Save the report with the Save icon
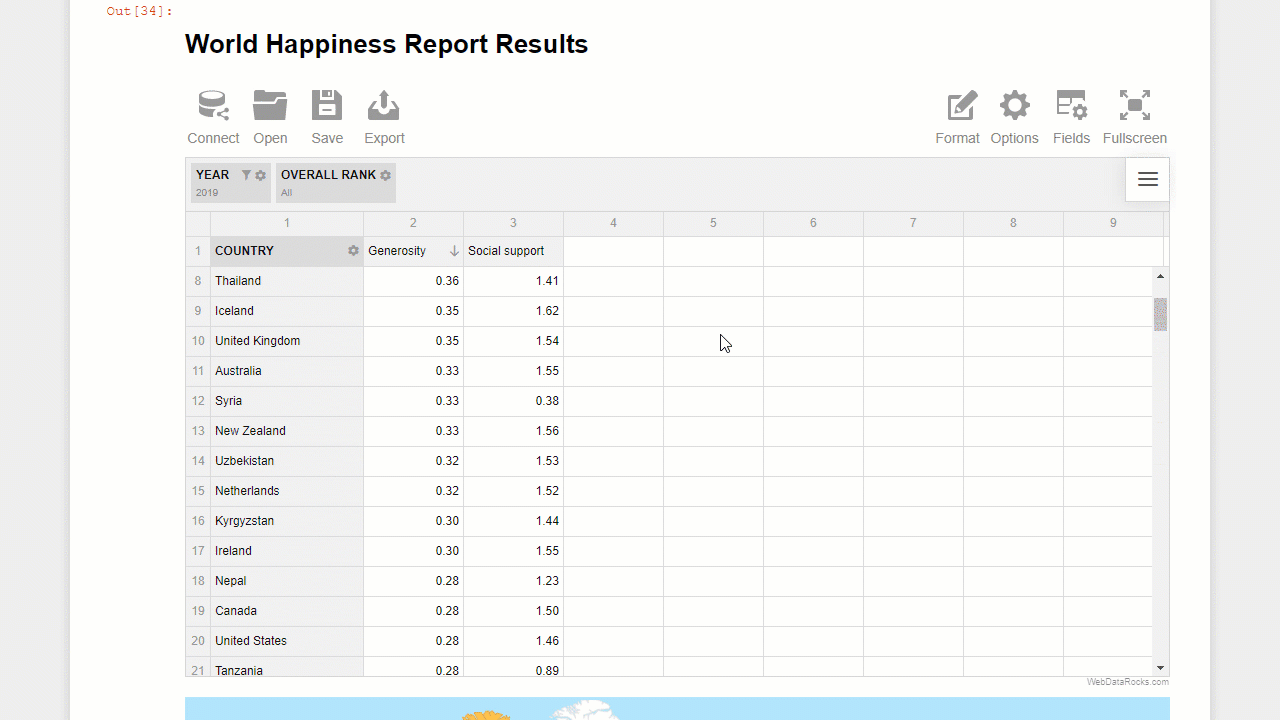 click(x=327, y=118)
